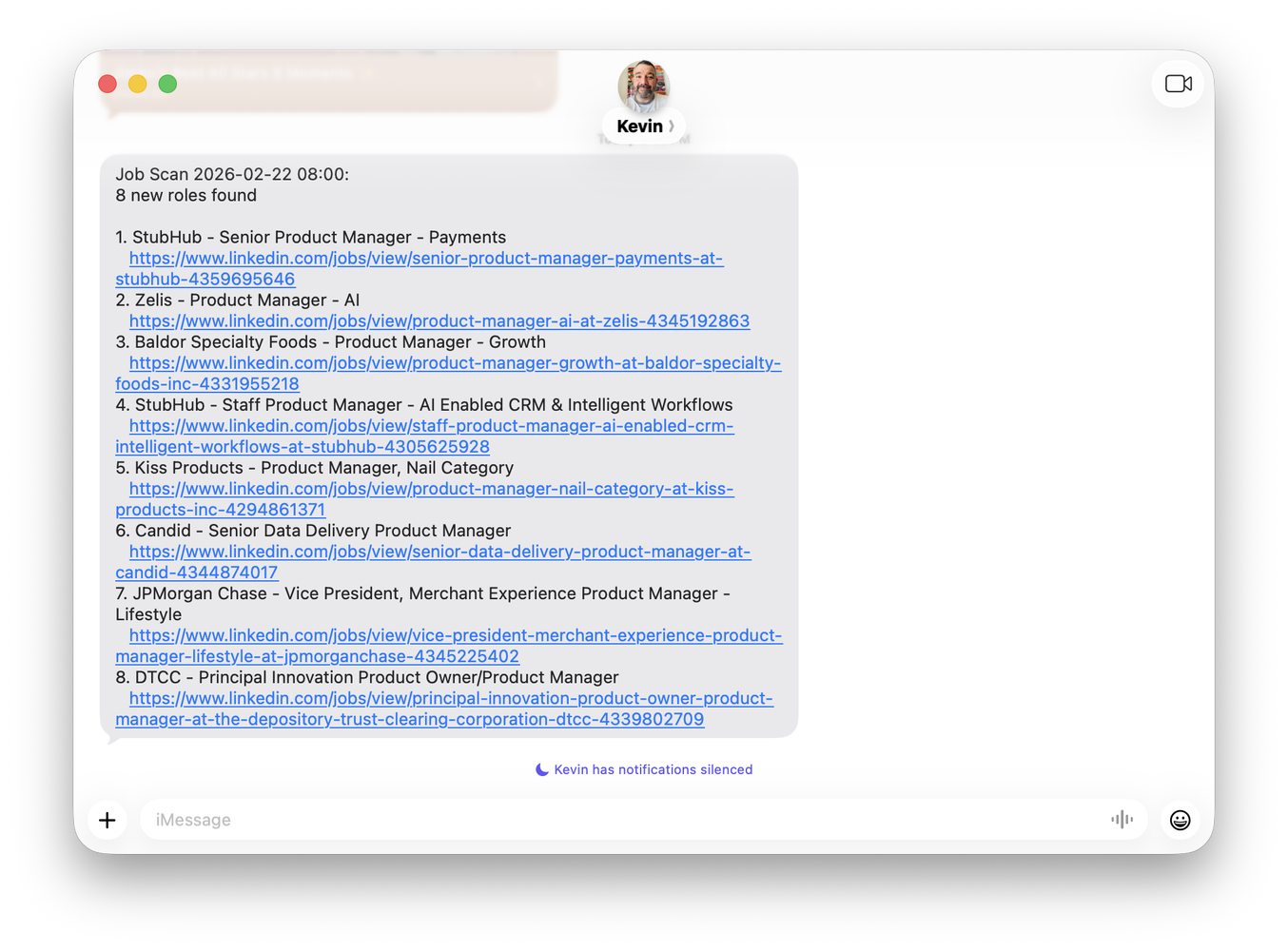The image size is (1288, 951).
Task: Select '5. Kiss Products - Product Manager' line
Action: tap(315, 468)
